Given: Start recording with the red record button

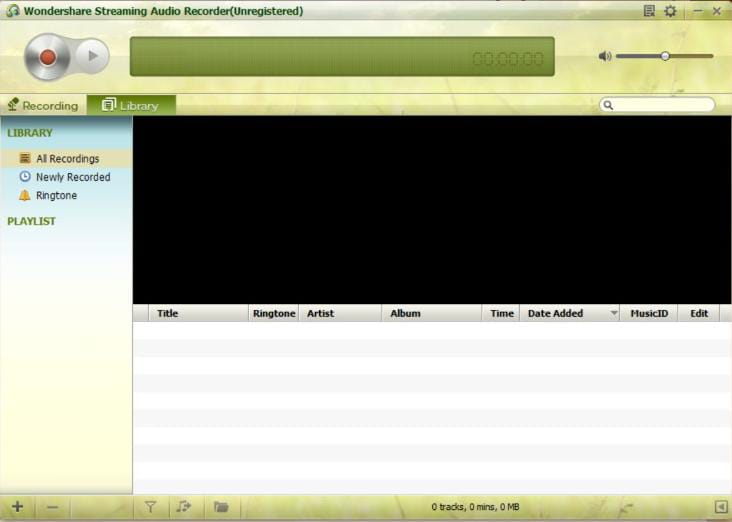Looking at the screenshot, I should click(x=47, y=57).
